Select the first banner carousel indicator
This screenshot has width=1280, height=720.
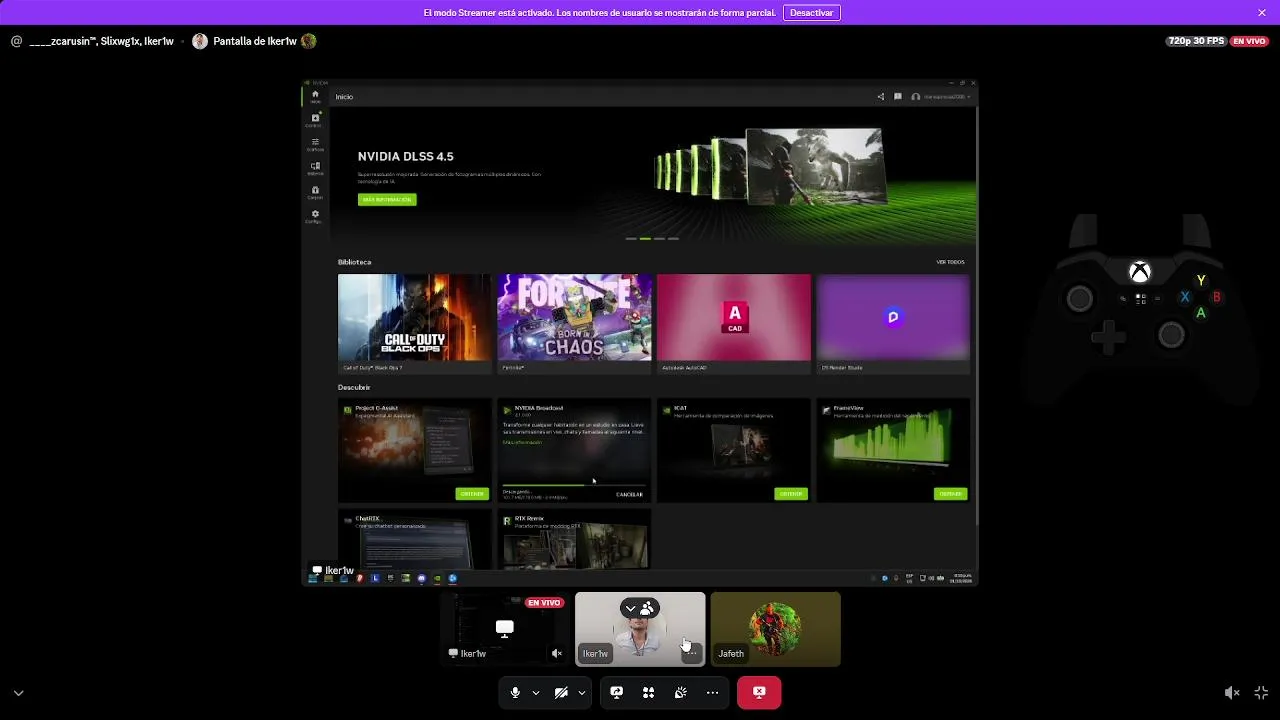[x=631, y=239]
